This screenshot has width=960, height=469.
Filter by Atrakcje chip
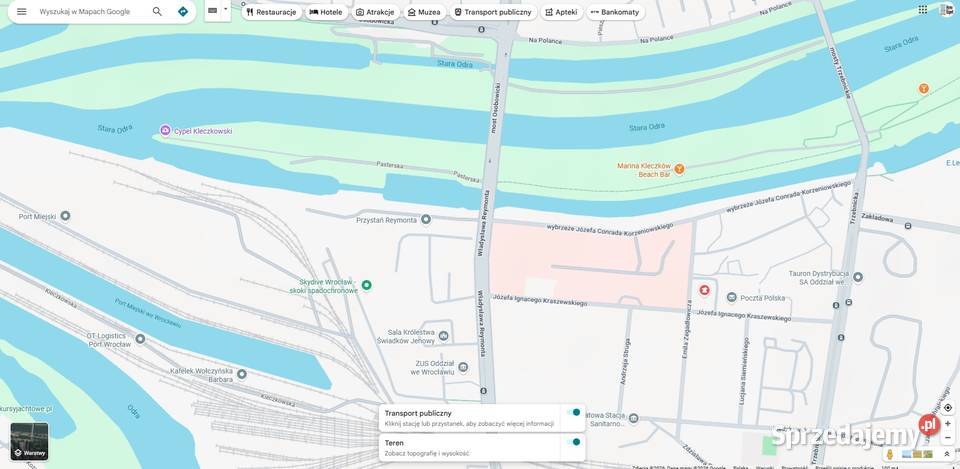[x=375, y=12]
